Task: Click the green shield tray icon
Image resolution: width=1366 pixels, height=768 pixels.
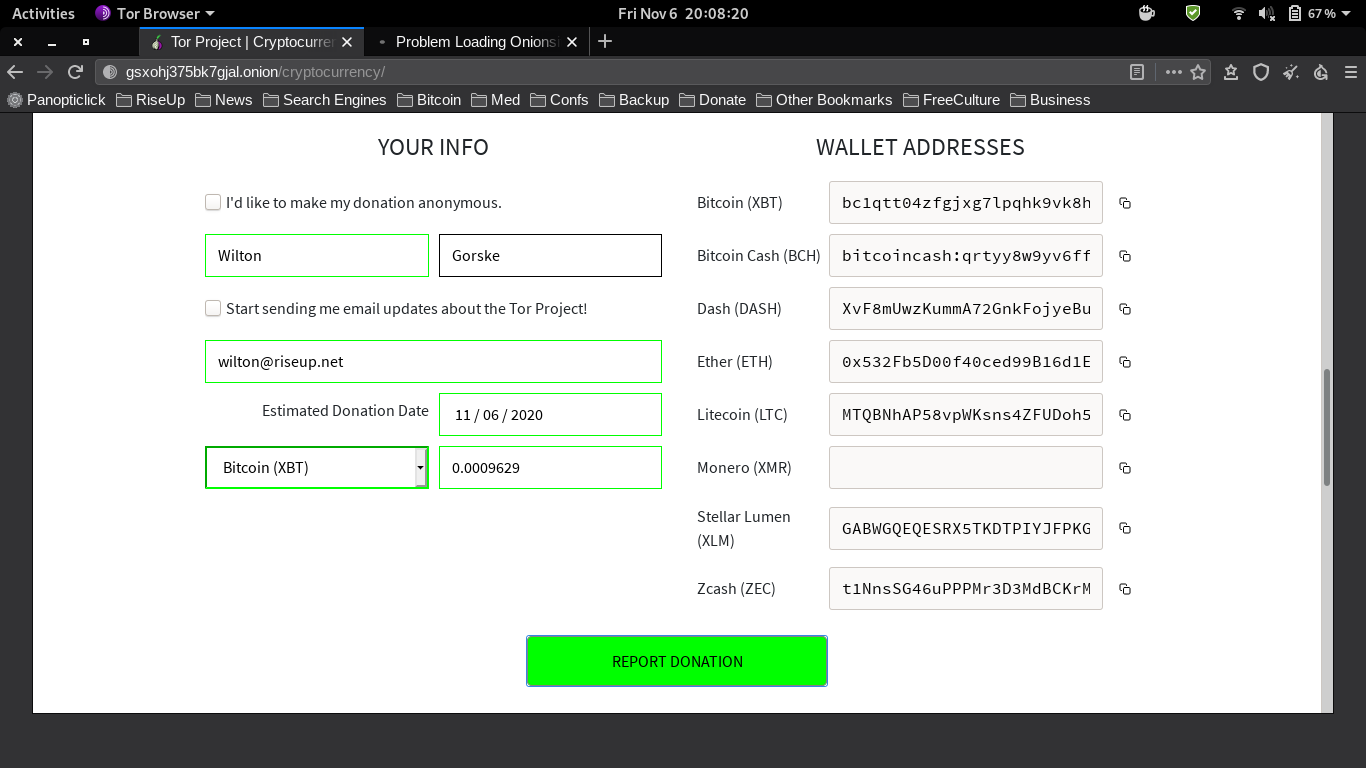Action: [1193, 13]
